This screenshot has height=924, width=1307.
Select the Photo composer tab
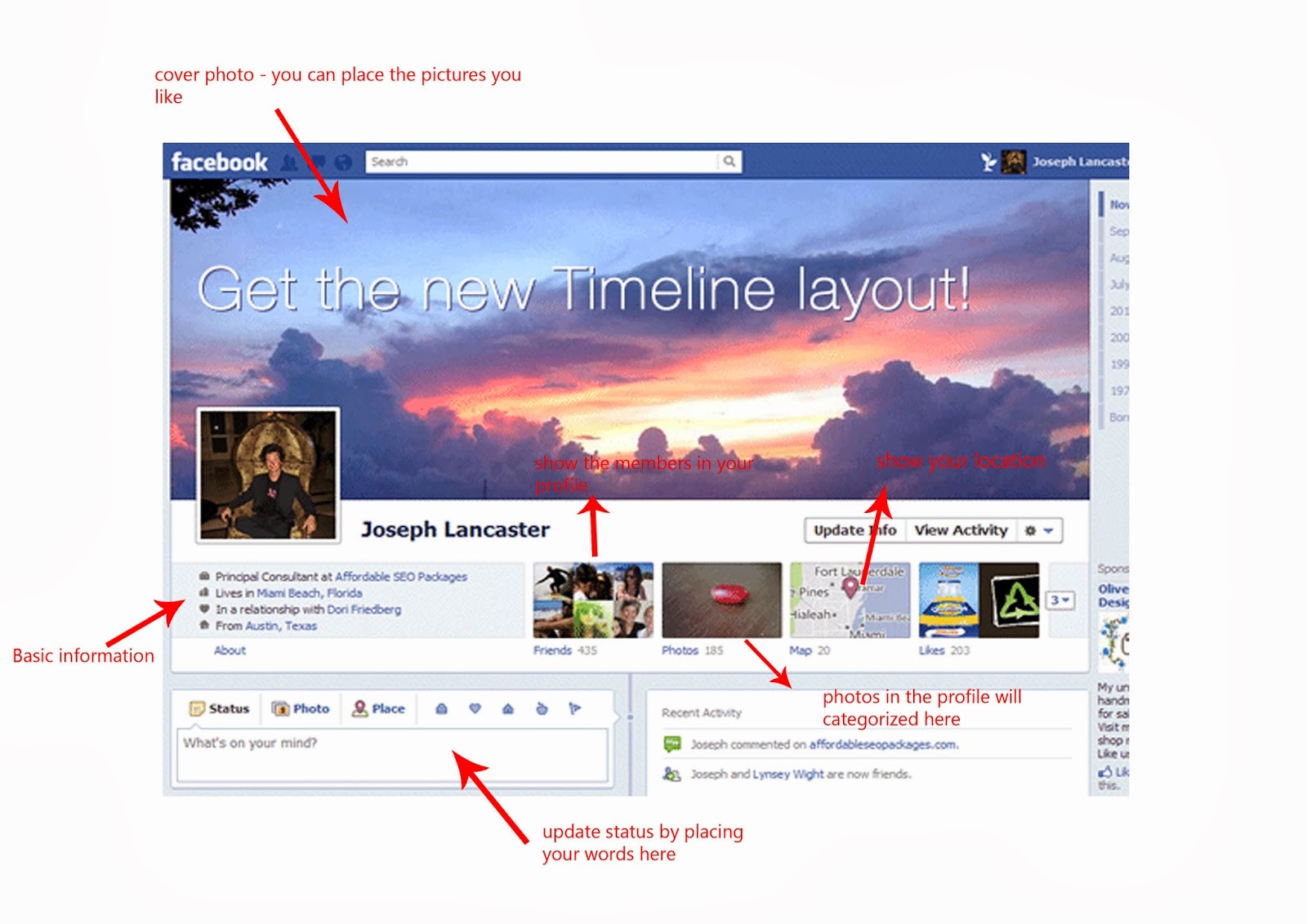301,708
